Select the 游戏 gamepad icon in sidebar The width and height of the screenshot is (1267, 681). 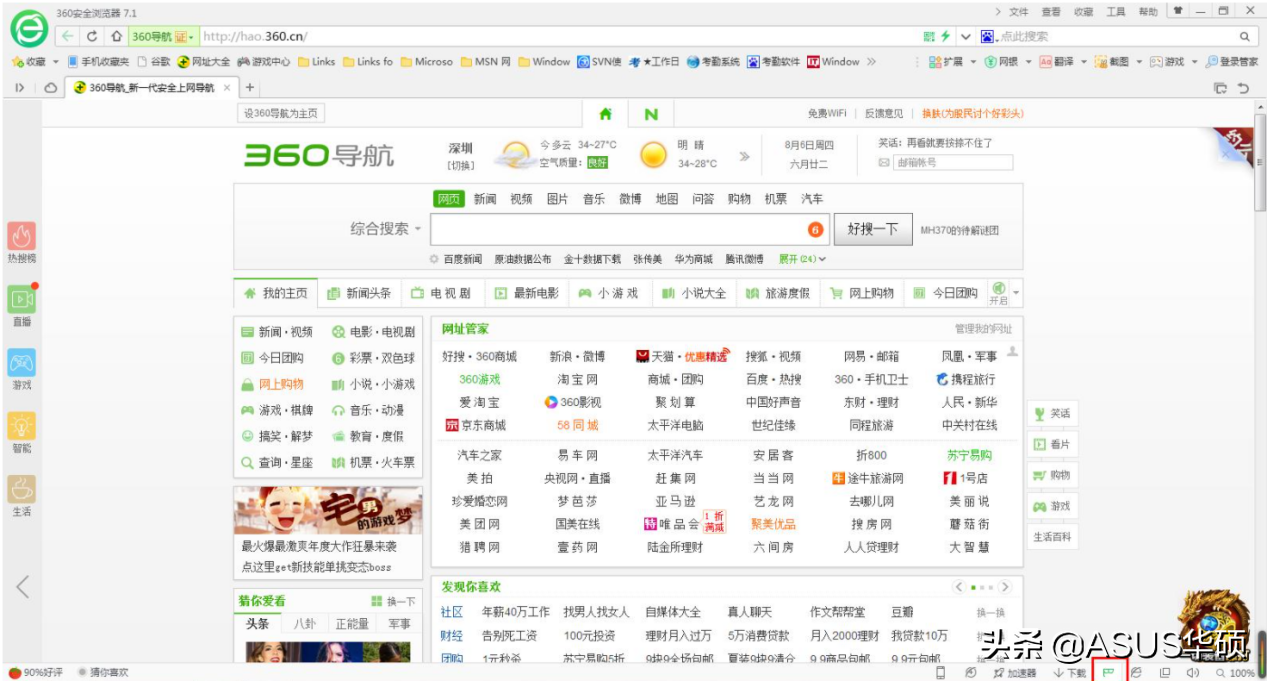coord(21,364)
